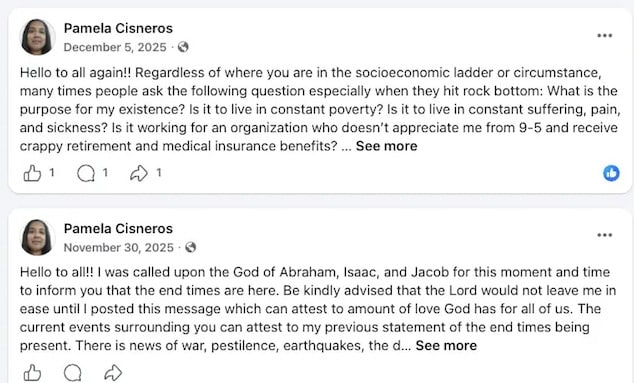Click the share count on first post
Viewport: 634px width, 383px height.
(159, 173)
